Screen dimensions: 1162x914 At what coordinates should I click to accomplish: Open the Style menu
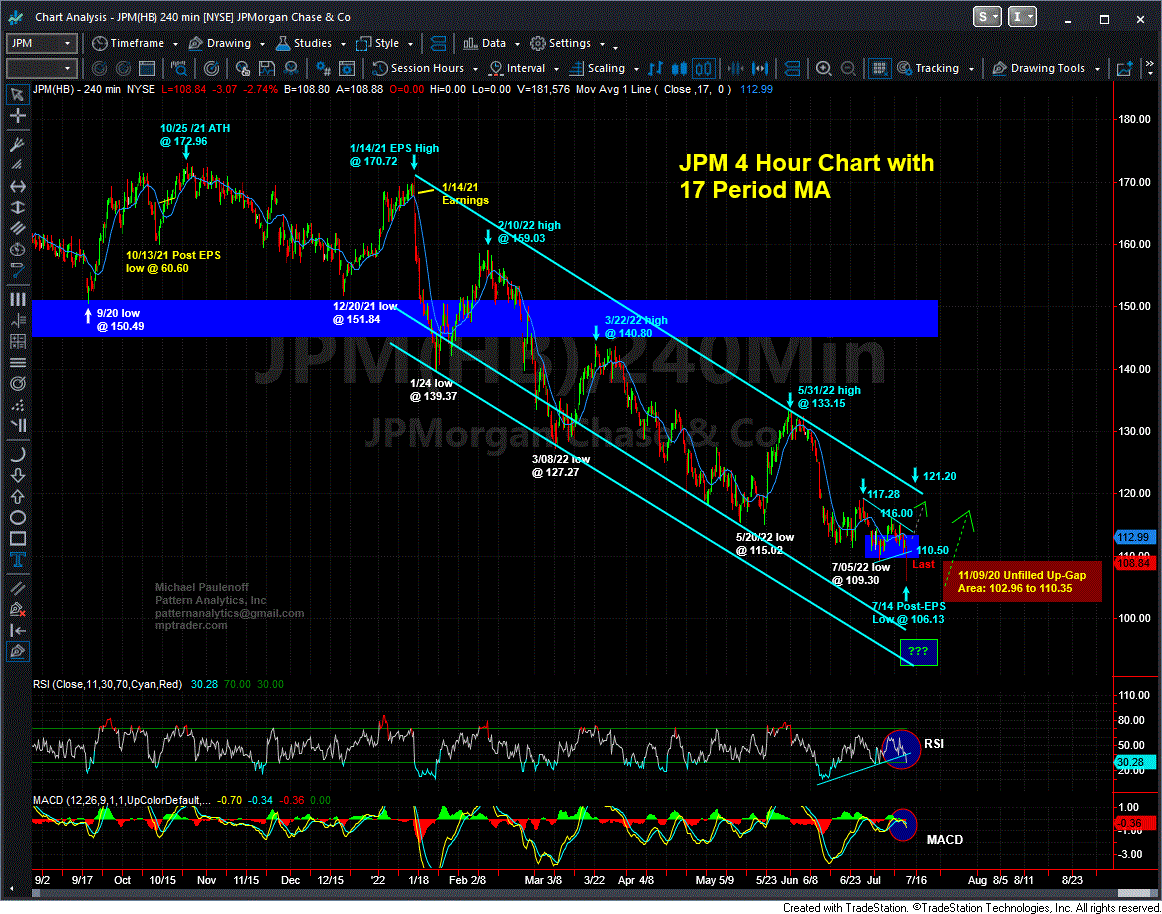tap(384, 43)
